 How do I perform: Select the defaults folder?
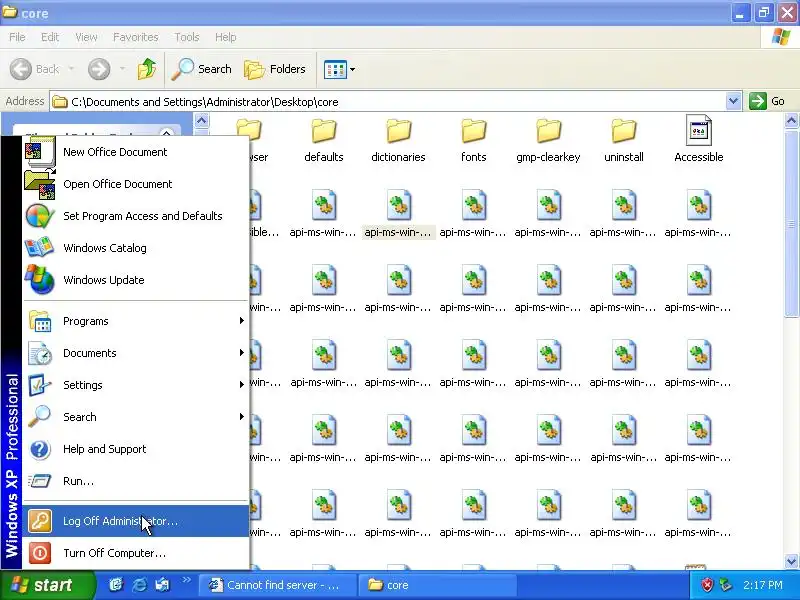pyautogui.click(x=323, y=141)
